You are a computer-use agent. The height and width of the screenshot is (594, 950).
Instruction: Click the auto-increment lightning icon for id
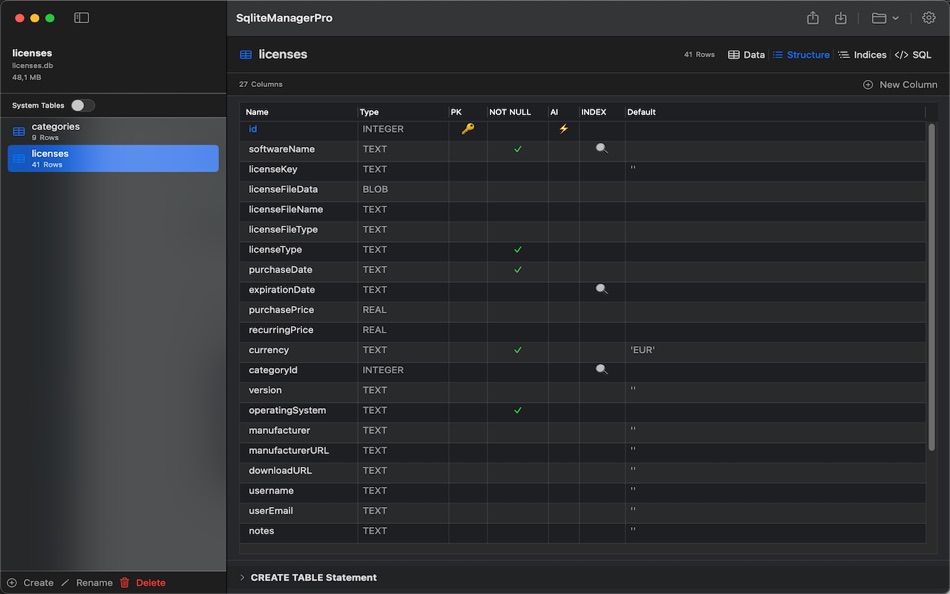[x=563, y=129]
